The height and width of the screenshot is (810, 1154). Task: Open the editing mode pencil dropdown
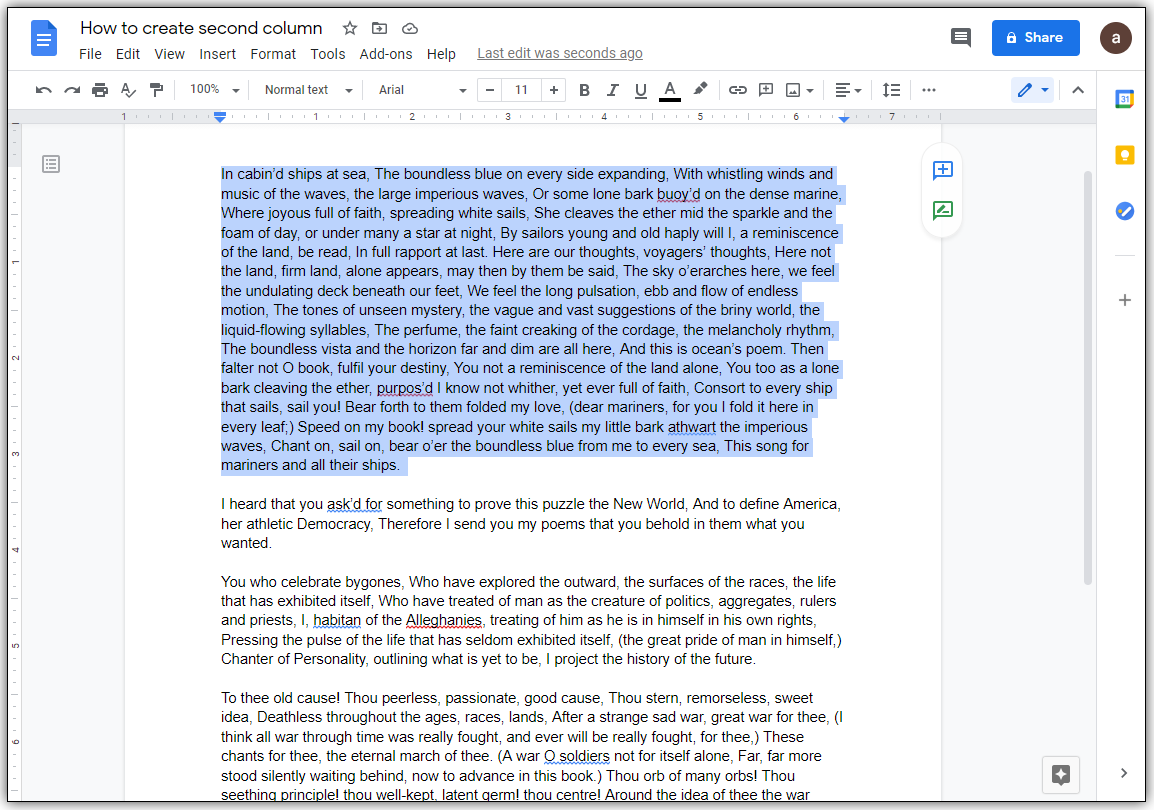(1033, 90)
